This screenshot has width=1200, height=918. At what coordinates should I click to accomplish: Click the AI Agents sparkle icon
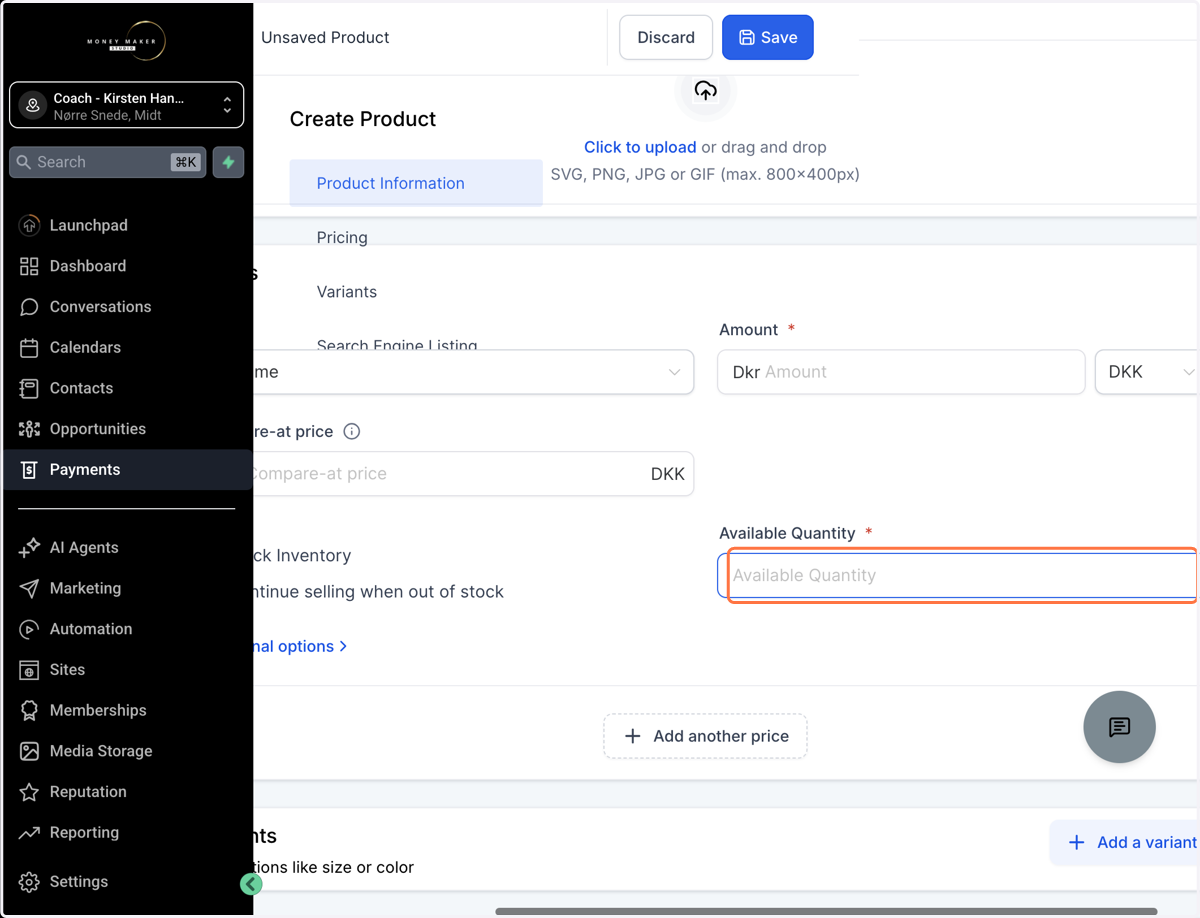(29, 548)
